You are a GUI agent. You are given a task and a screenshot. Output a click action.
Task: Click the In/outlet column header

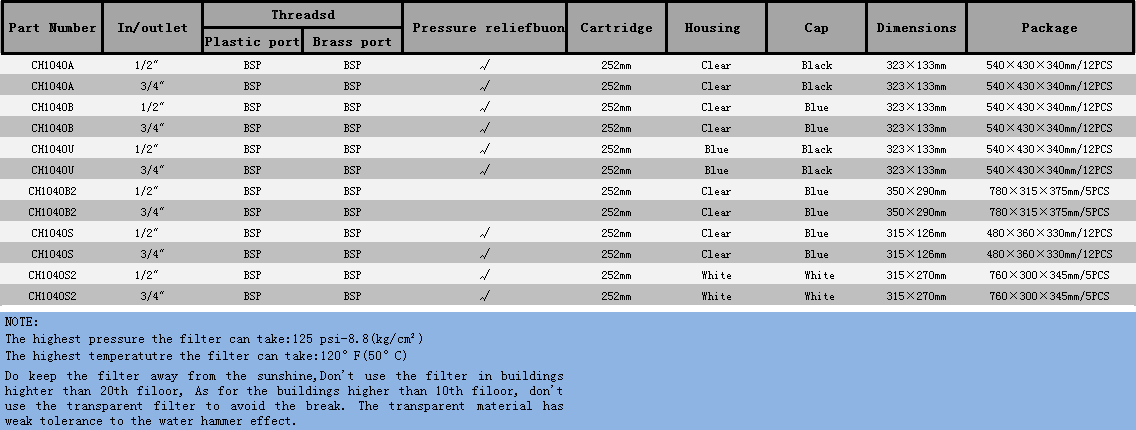tap(152, 28)
